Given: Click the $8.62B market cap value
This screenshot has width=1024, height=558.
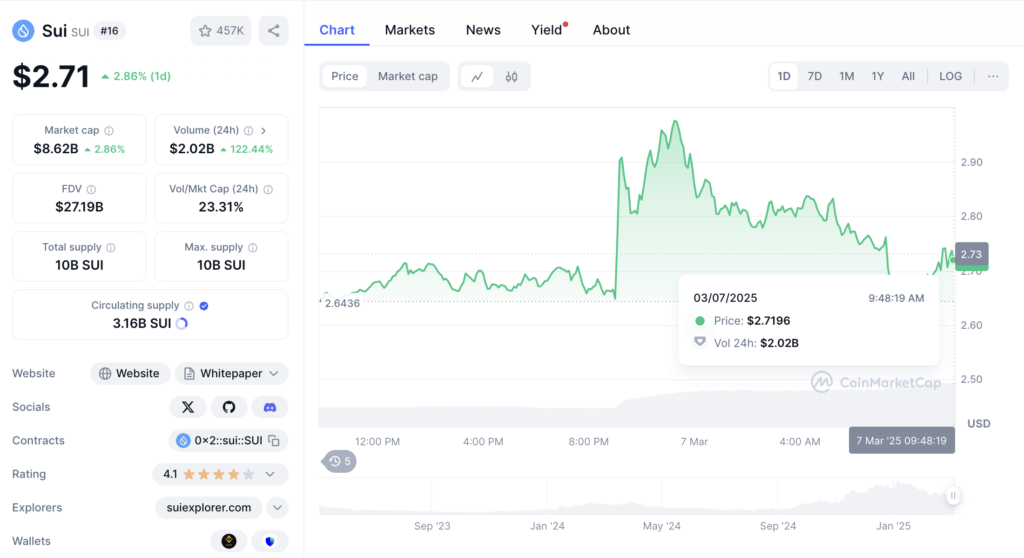Looking at the screenshot, I should 56,149.
